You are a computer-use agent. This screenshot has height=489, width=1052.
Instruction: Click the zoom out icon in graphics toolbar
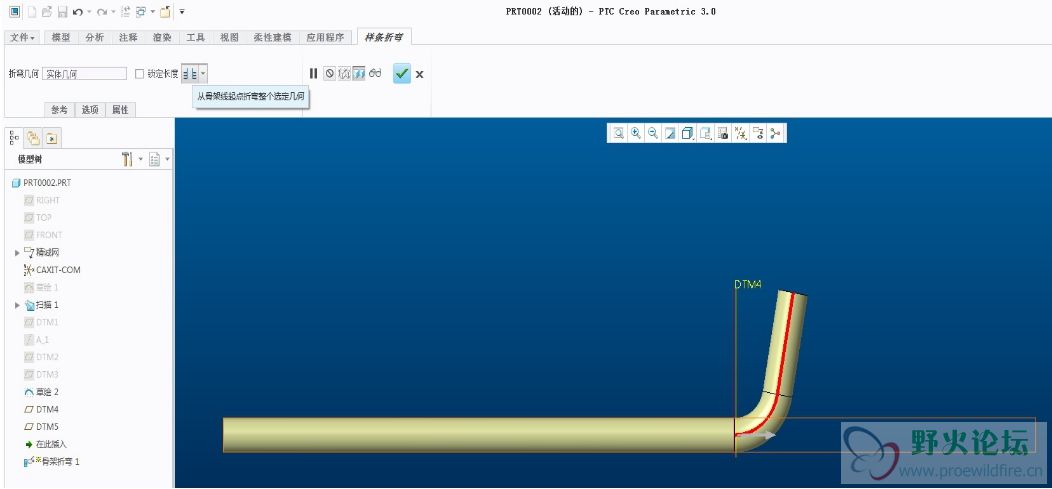click(653, 133)
